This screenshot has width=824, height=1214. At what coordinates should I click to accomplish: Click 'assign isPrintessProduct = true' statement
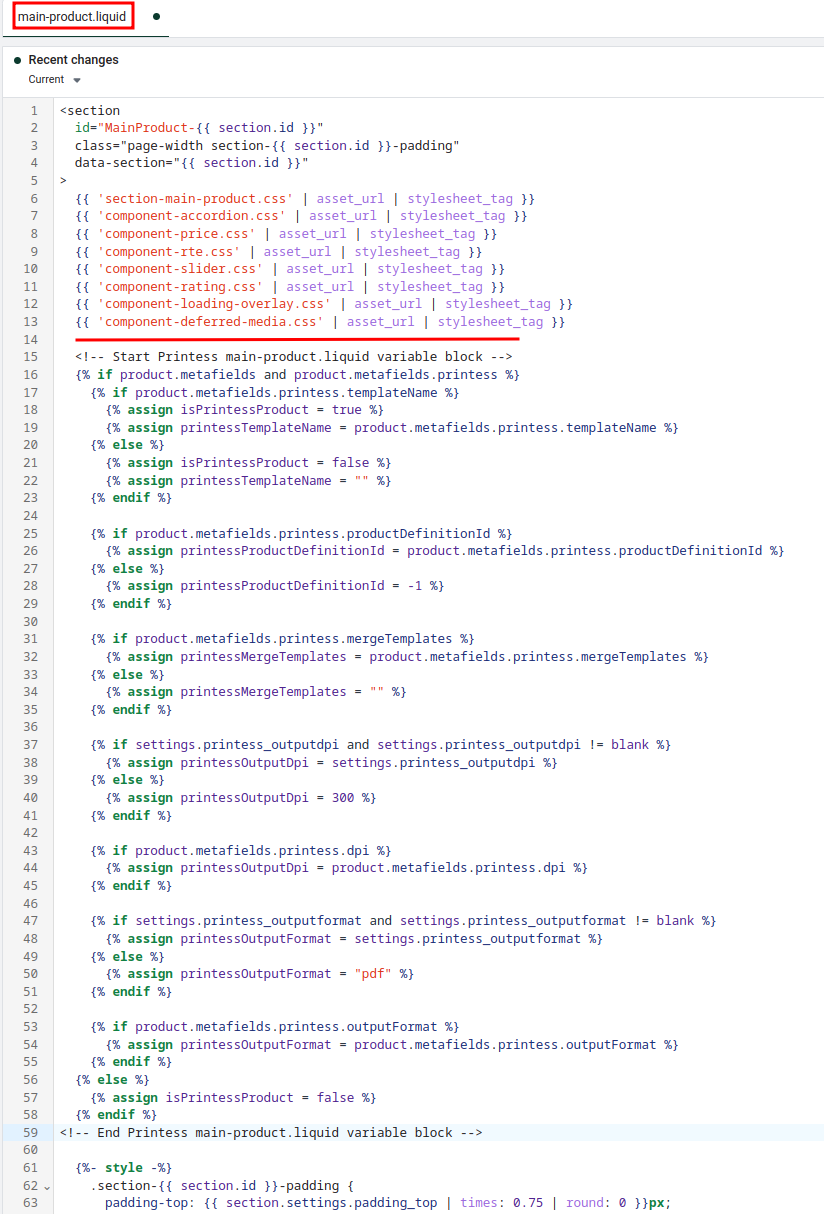click(245, 410)
